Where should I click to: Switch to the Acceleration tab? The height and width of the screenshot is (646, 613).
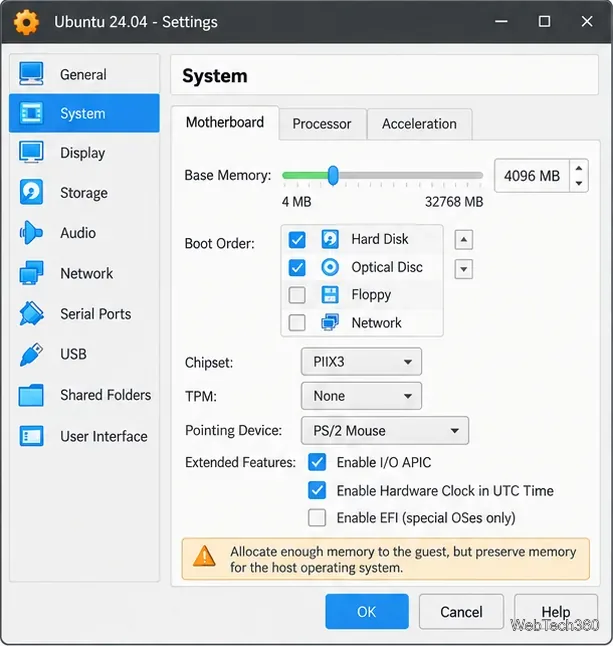[419, 124]
